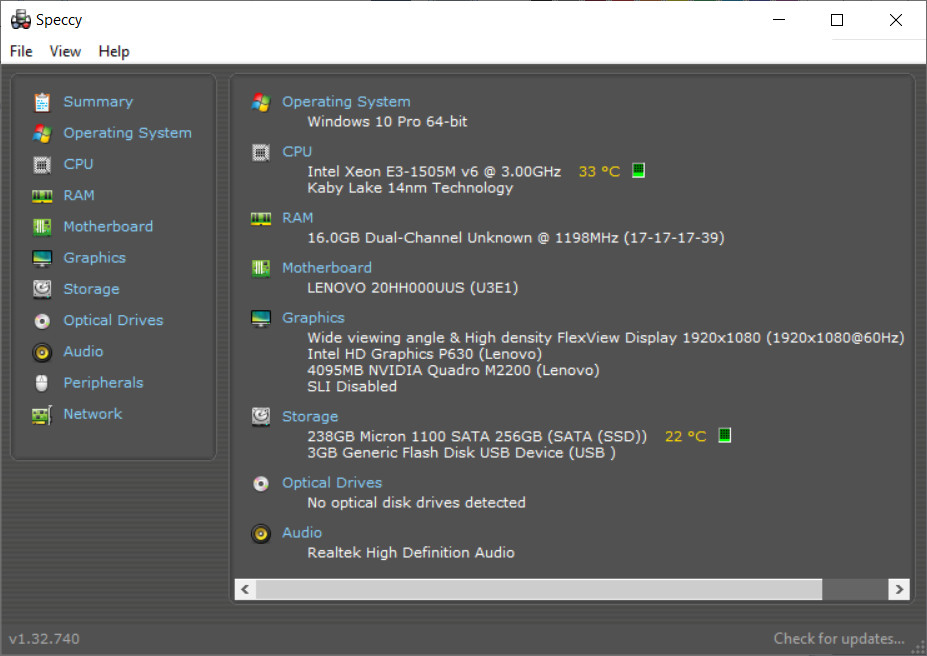Open the Optical Drives heading link
The height and width of the screenshot is (656, 927).
(x=332, y=483)
